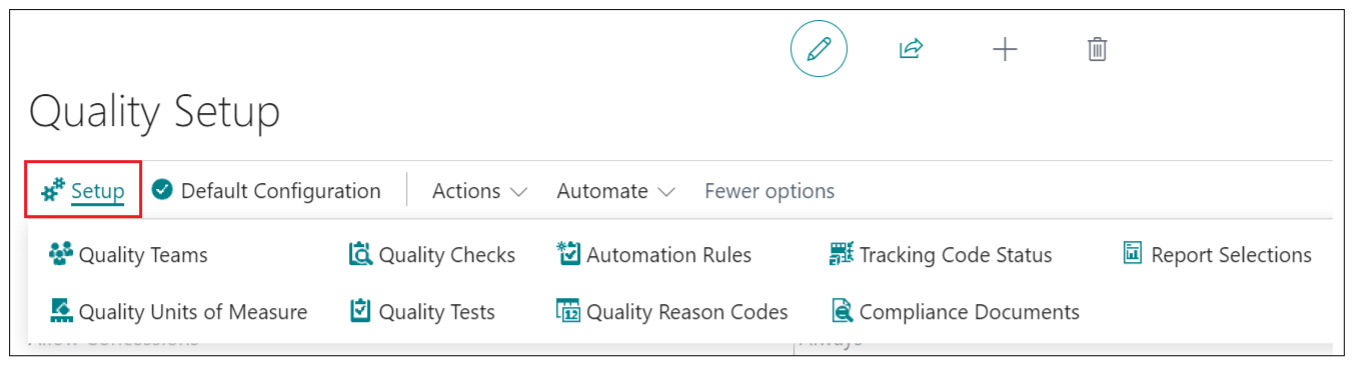Expand the Automate dropdown menu
This screenshot has width=1356, height=367.
616,191
